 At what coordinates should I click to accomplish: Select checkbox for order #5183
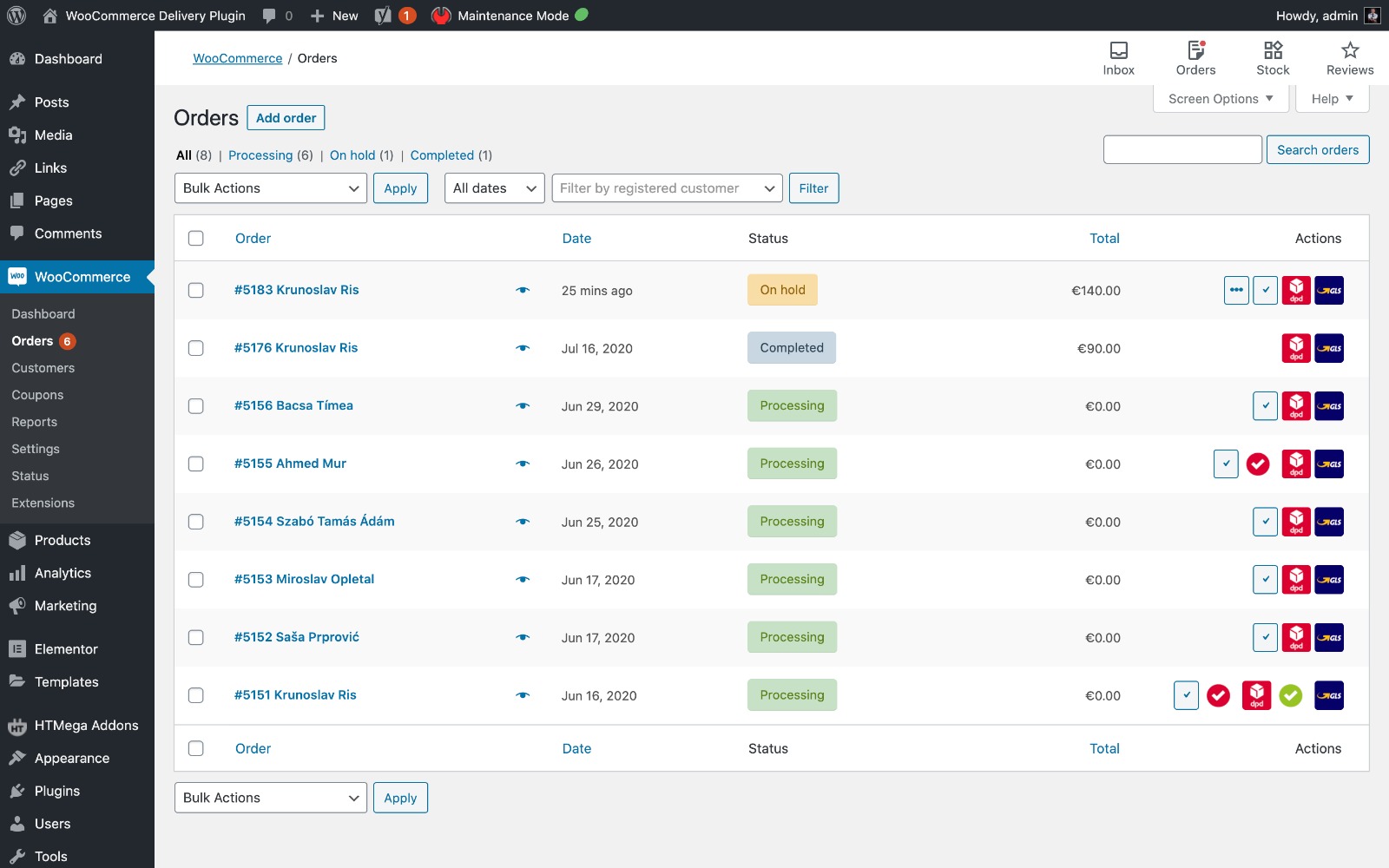click(196, 290)
